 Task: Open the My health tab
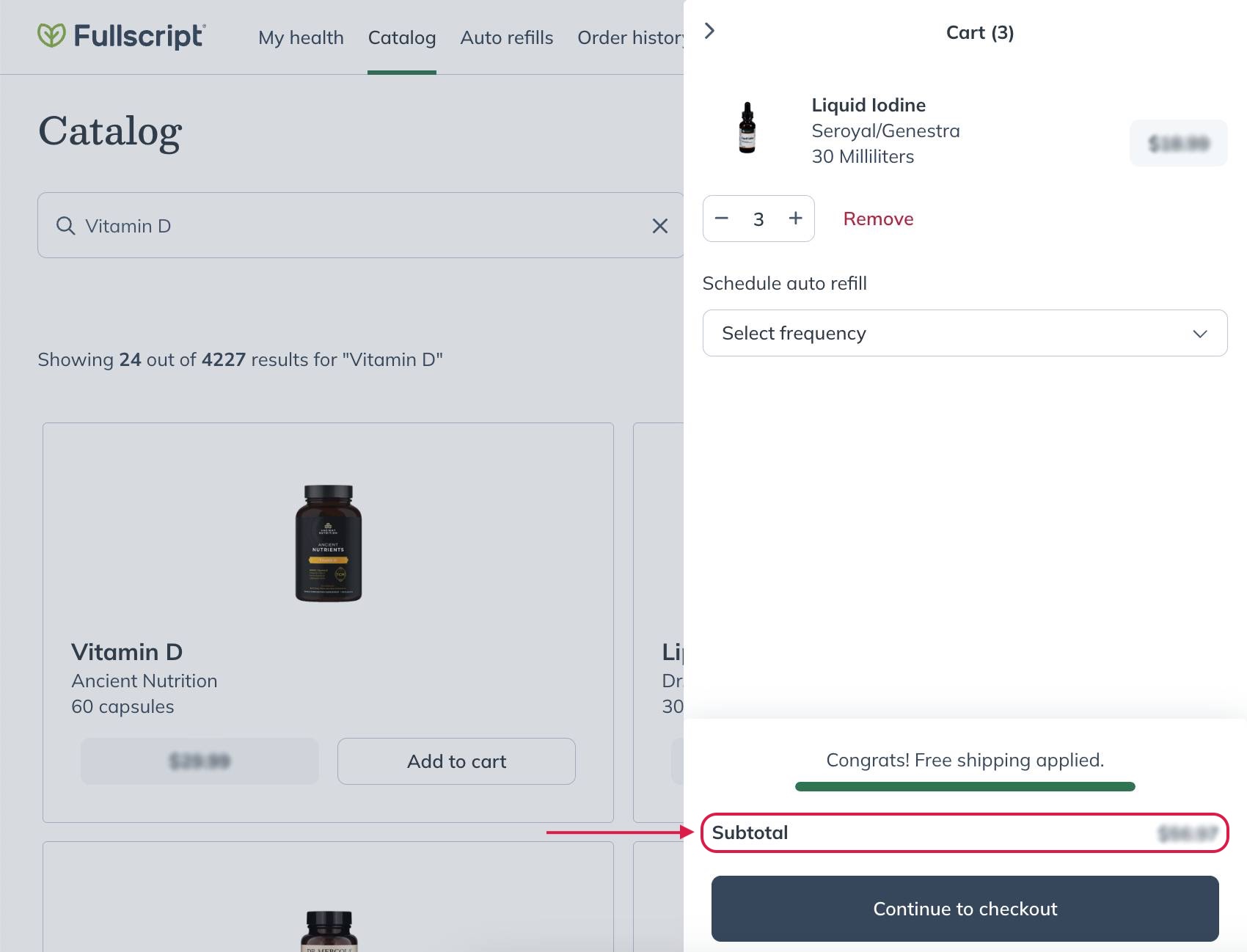tap(301, 37)
